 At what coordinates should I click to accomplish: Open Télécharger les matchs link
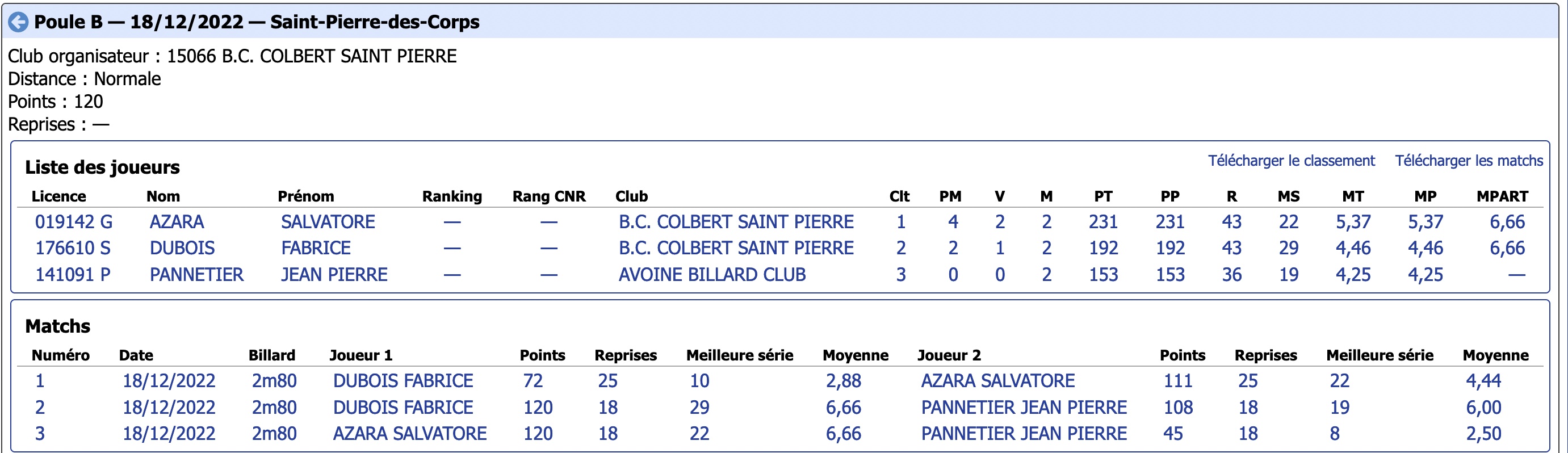[1469, 161]
